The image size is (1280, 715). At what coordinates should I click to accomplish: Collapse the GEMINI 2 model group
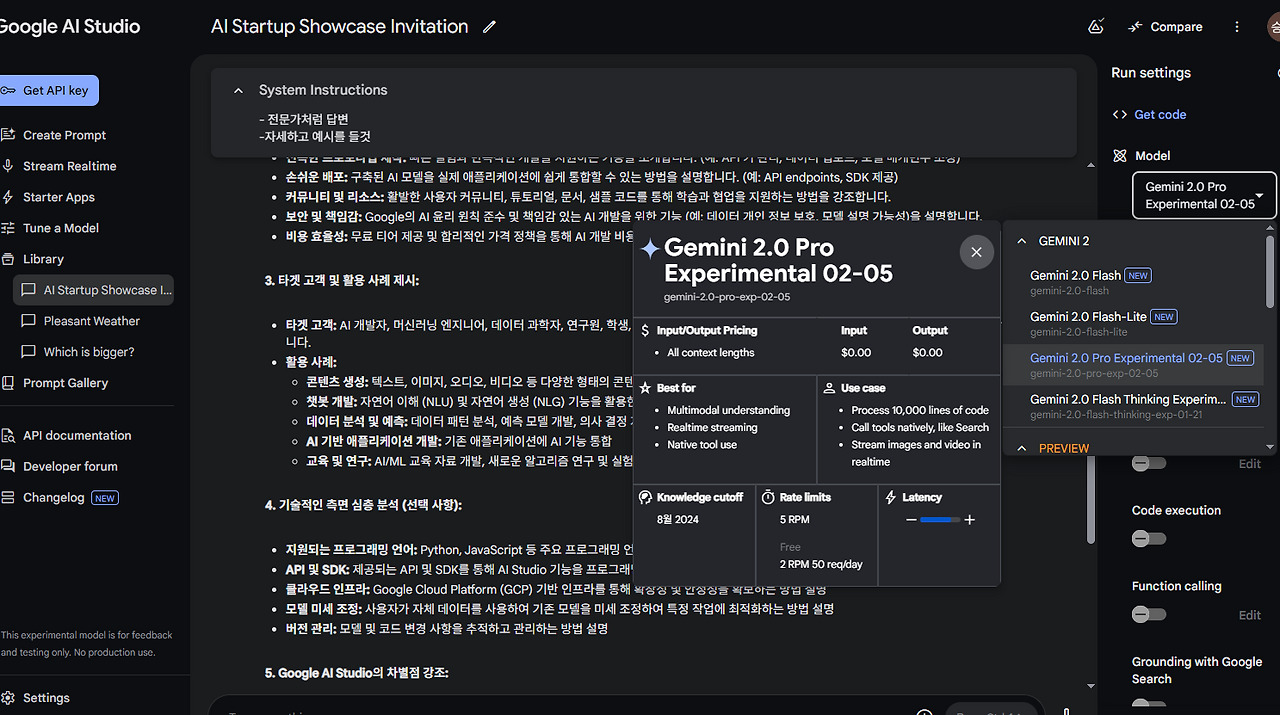(1022, 241)
